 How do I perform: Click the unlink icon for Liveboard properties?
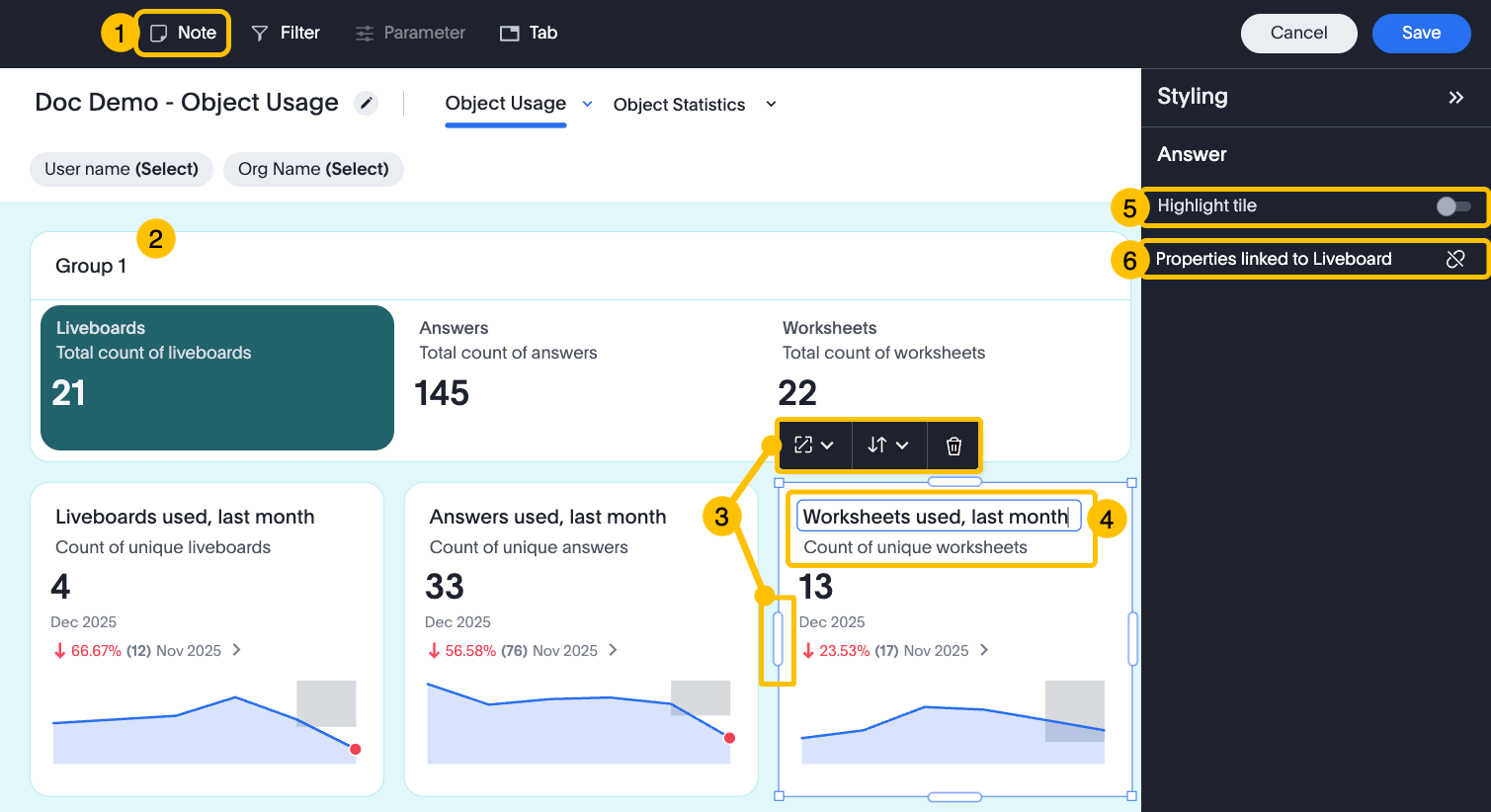[1454, 259]
